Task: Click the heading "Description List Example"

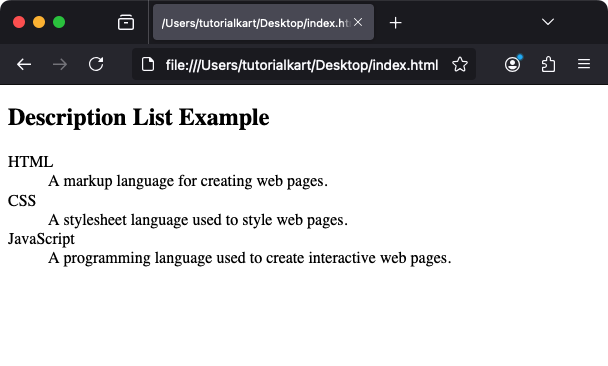Action: [x=138, y=118]
